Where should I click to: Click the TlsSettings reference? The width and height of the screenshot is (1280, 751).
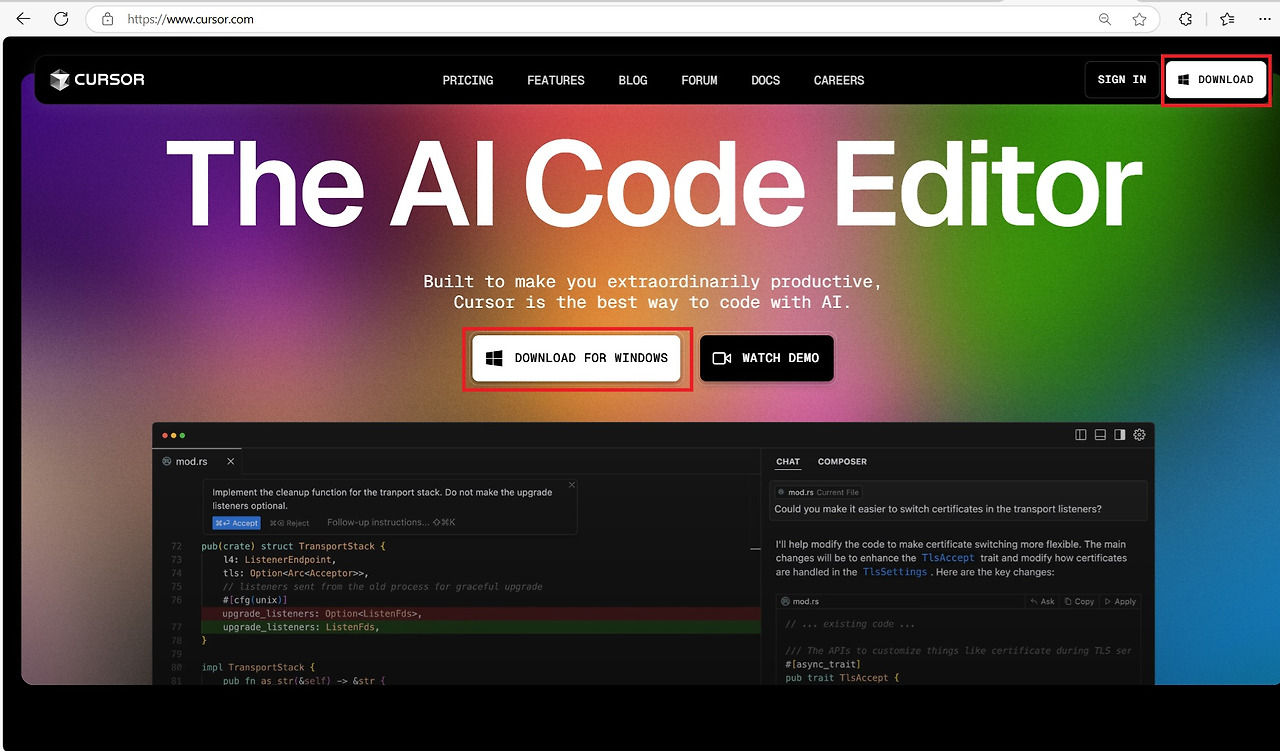(x=894, y=572)
